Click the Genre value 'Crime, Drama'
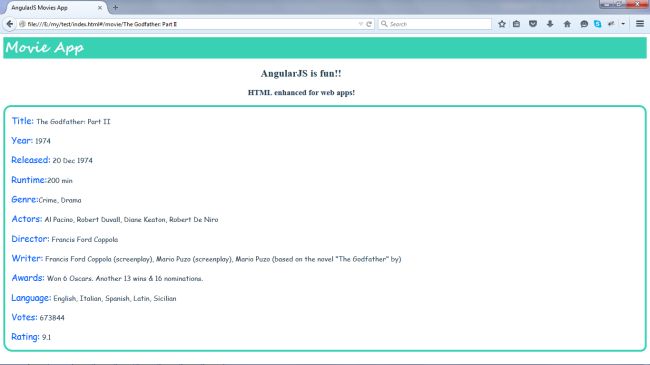This screenshot has height=365, width=650. (60, 200)
